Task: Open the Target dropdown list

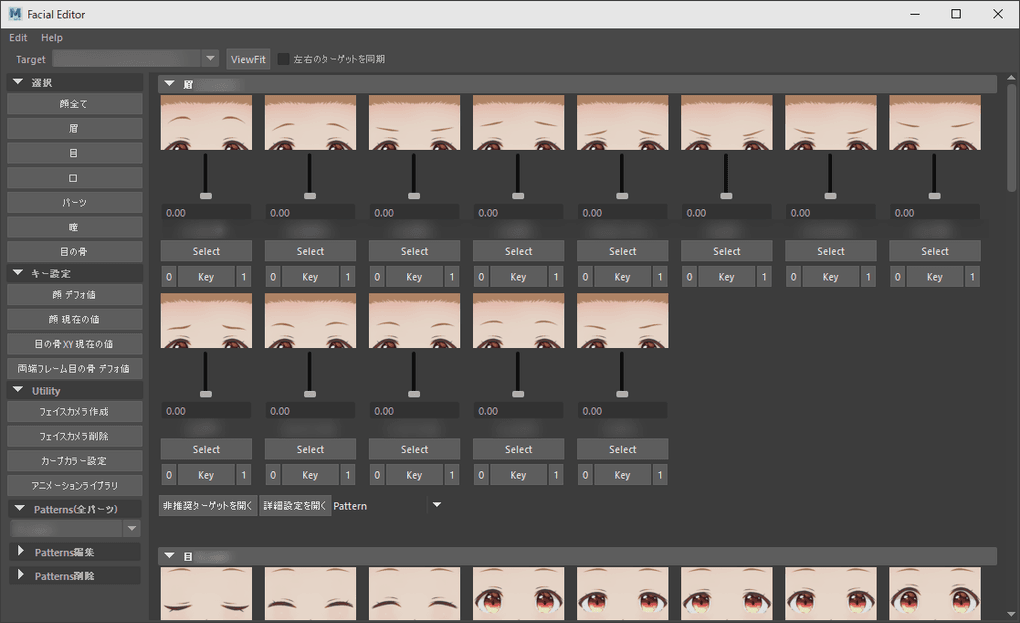Action: pyautogui.click(x=209, y=59)
